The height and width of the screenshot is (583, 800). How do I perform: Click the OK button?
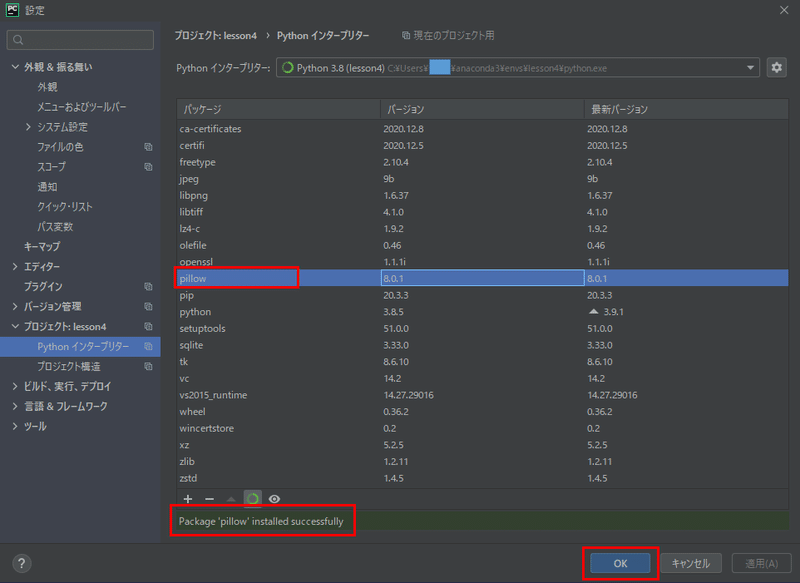click(x=620, y=563)
